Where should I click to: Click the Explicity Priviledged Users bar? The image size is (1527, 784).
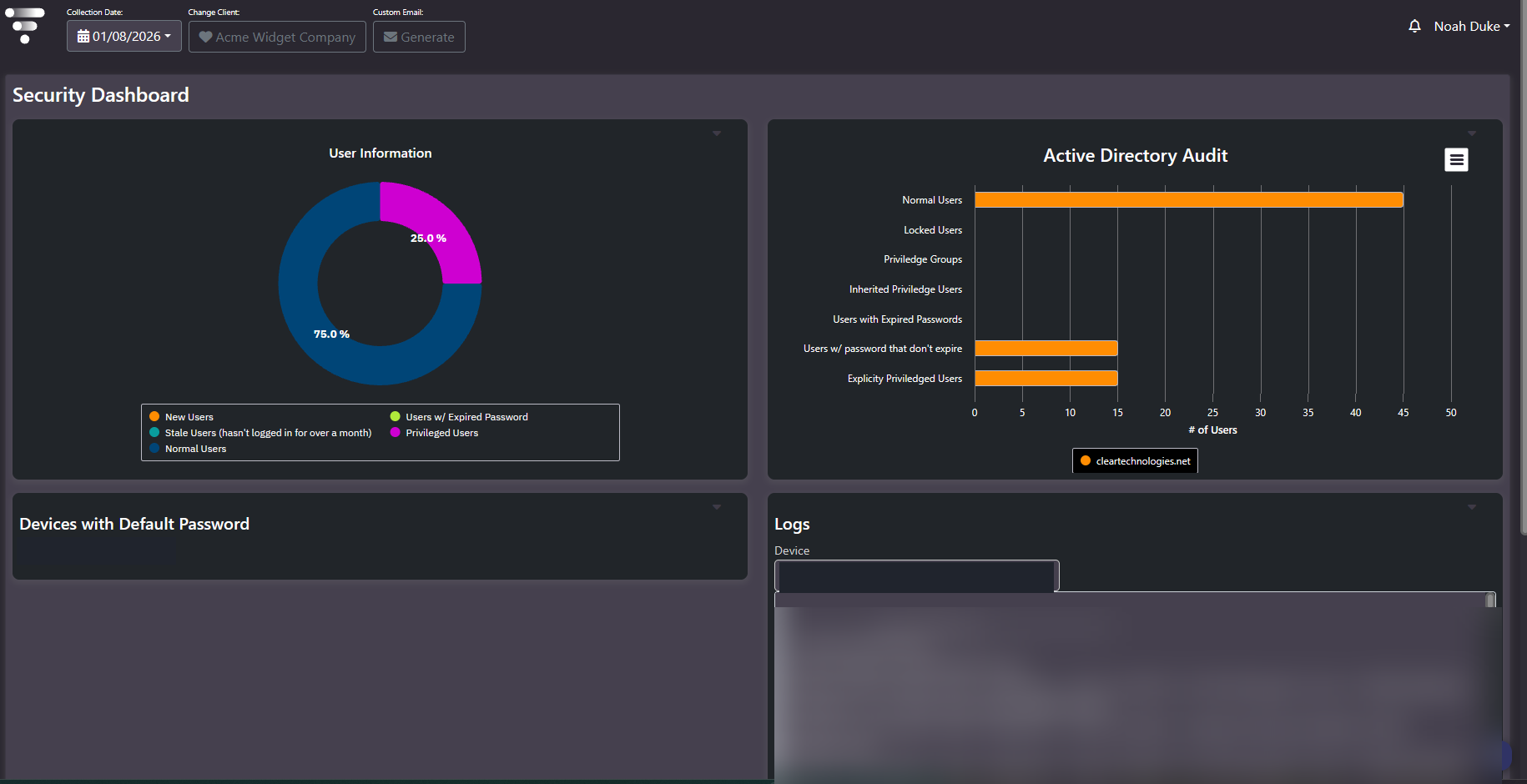tap(1046, 379)
